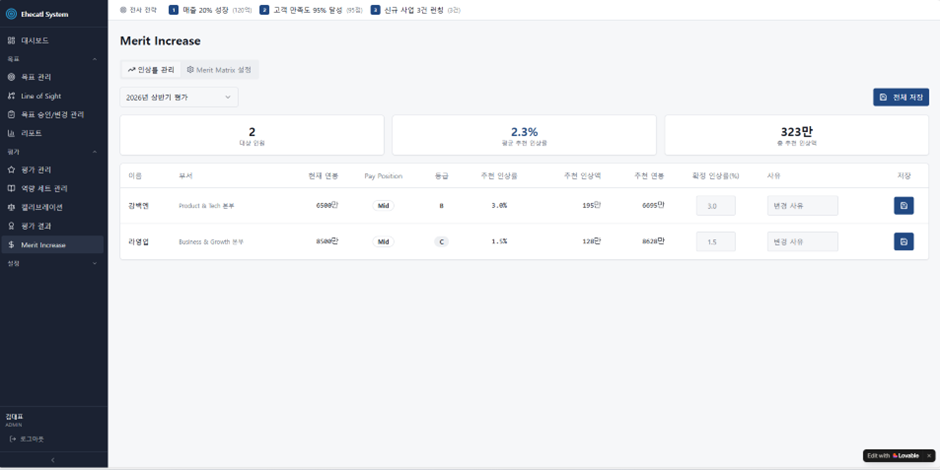Switch to the Merit Matrix 설정 tab

pyautogui.click(x=219, y=70)
